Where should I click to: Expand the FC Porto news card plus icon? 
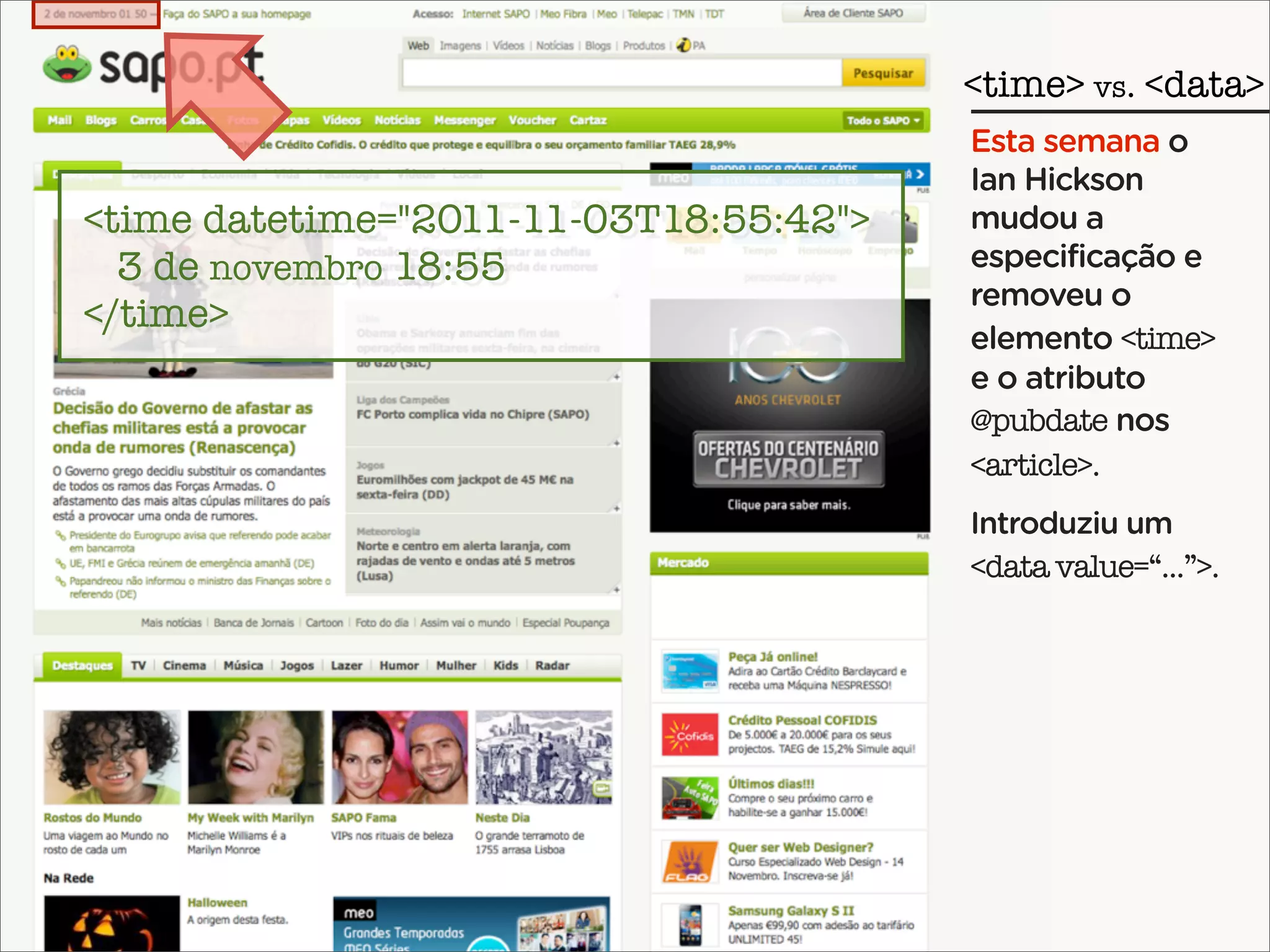[x=615, y=443]
